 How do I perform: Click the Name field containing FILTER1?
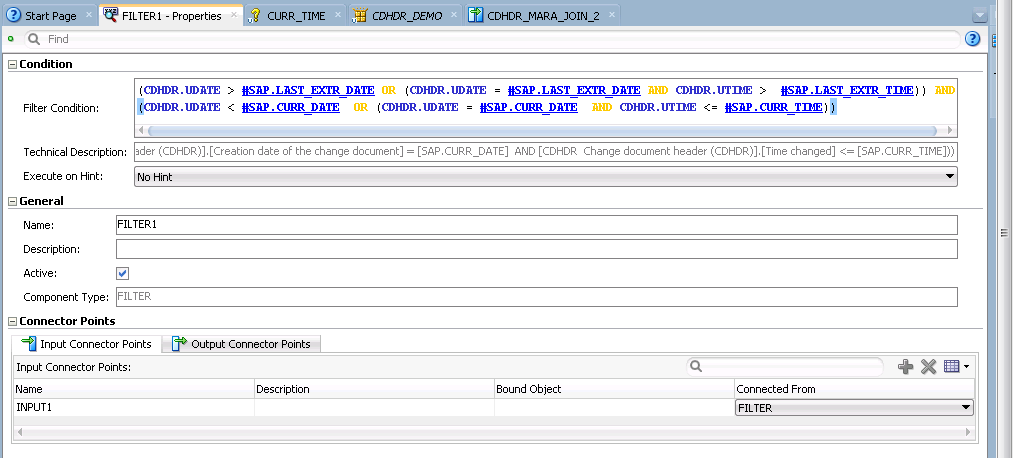(x=536, y=225)
